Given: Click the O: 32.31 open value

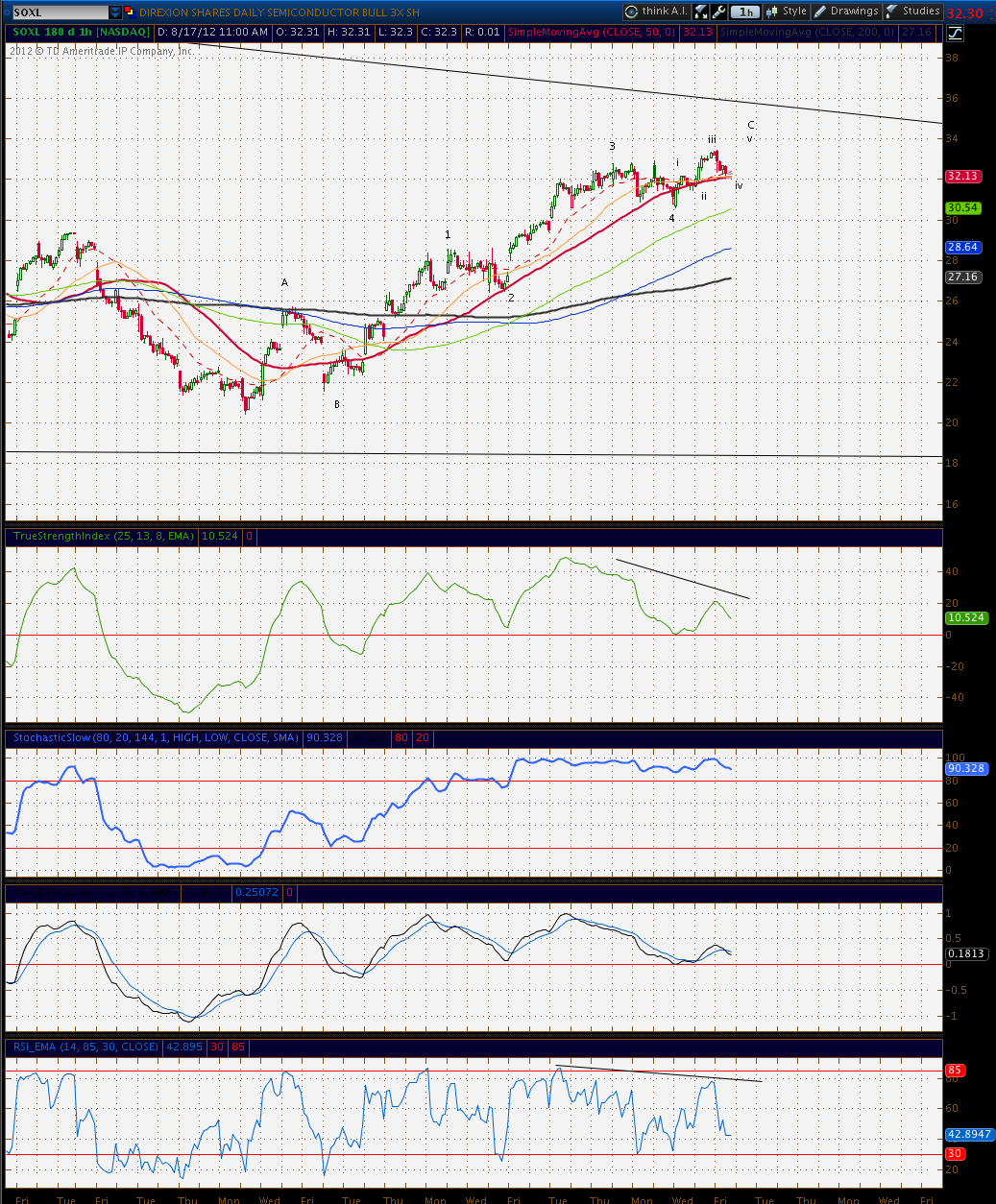Looking at the screenshot, I should pyautogui.click(x=295, y=32).
